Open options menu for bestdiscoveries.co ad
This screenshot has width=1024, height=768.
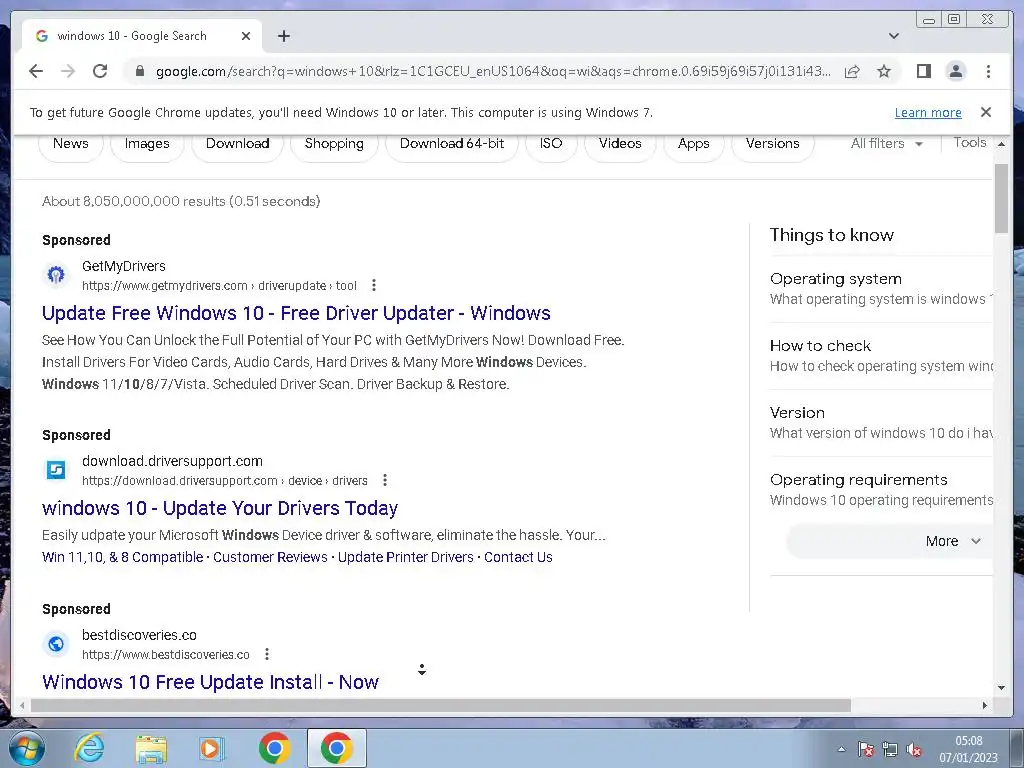click(267, 654)
